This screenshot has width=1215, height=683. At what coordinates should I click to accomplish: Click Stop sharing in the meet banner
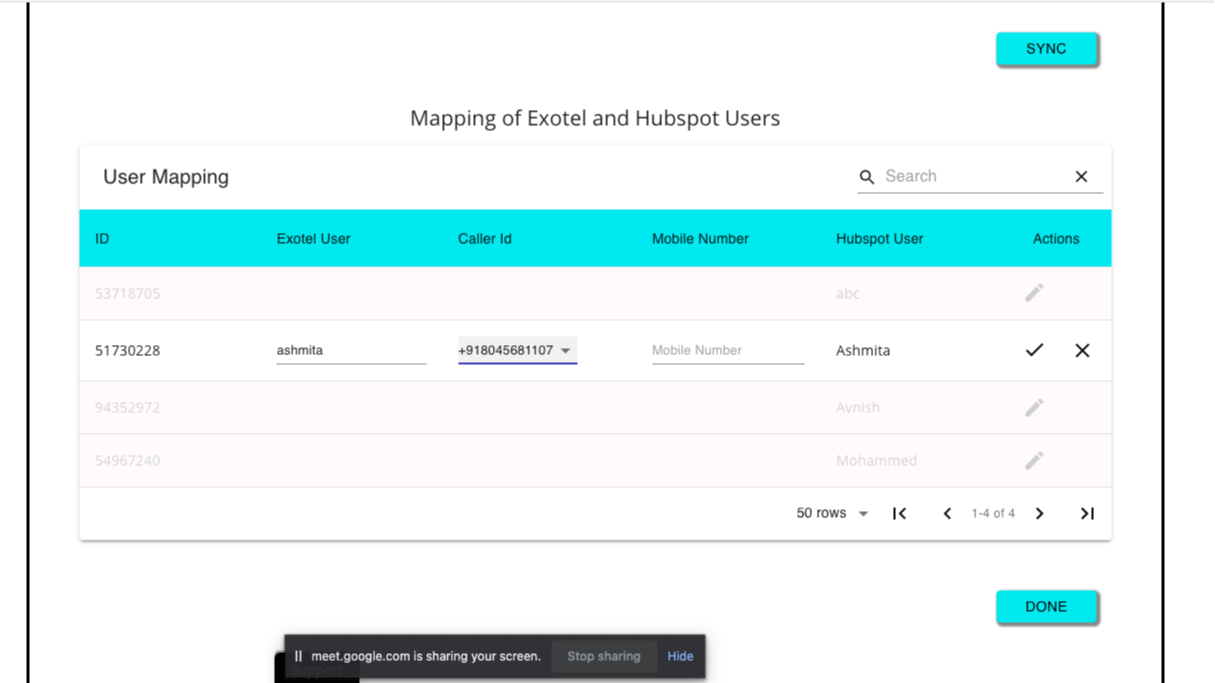(603, 656)
